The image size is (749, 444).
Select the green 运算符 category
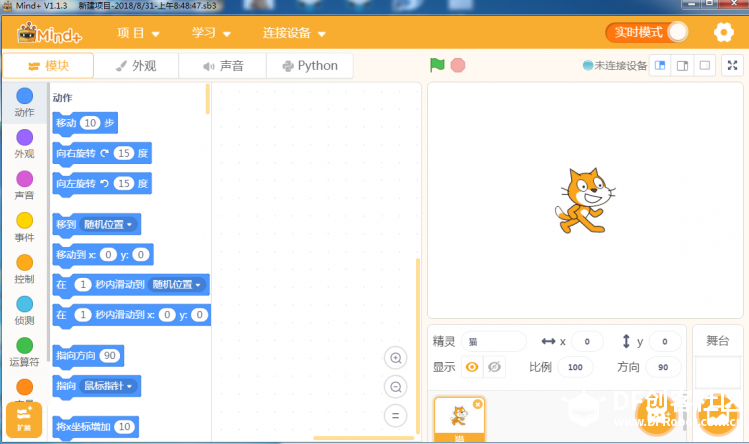click(24, 352)
